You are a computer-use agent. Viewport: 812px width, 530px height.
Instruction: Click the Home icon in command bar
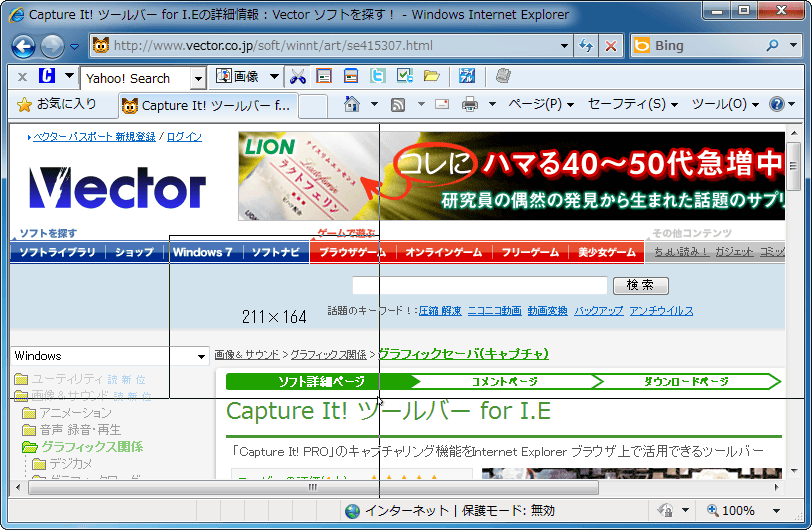point(352,105)
